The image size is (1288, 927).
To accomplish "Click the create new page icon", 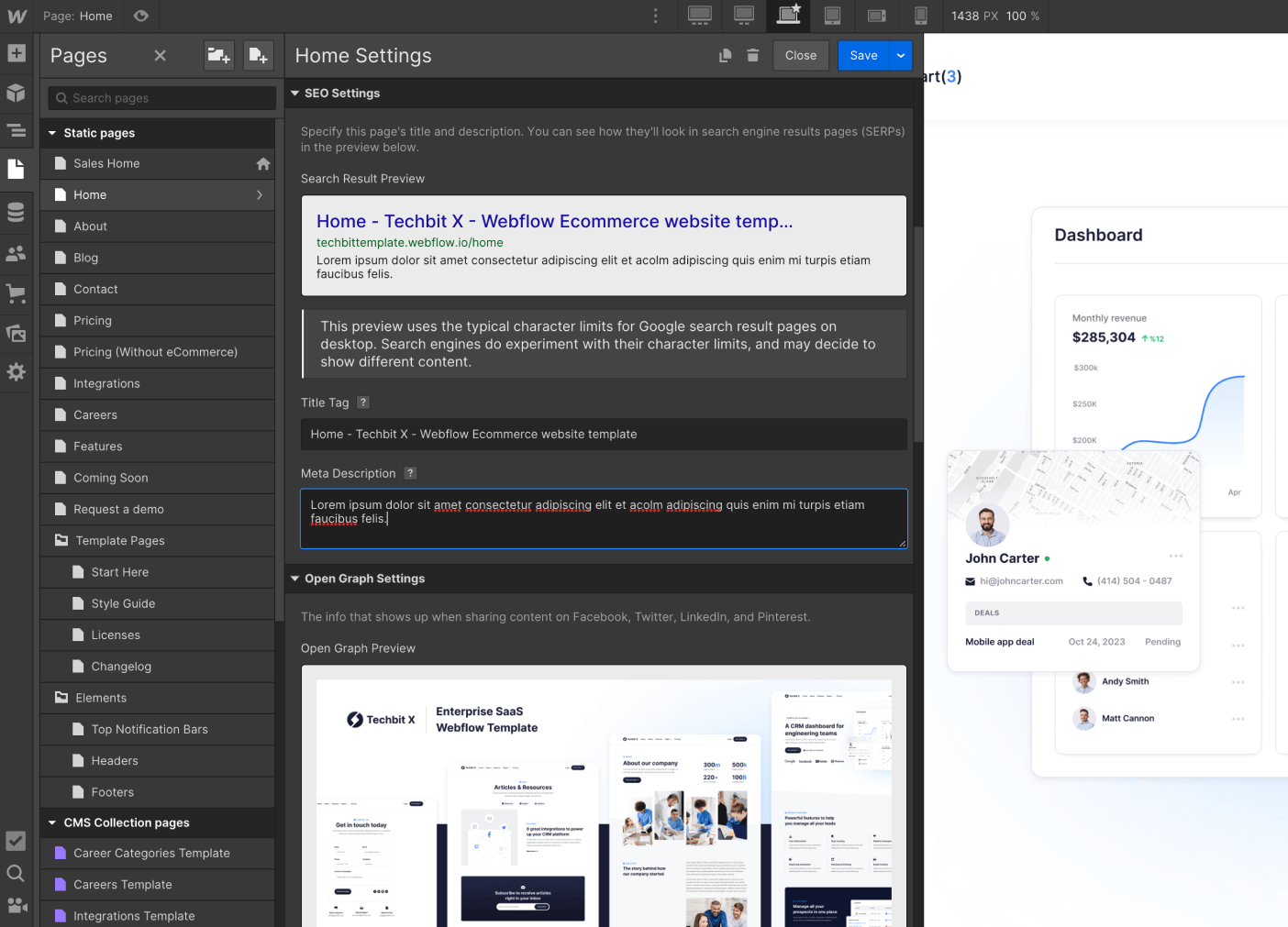I will 259,56.
